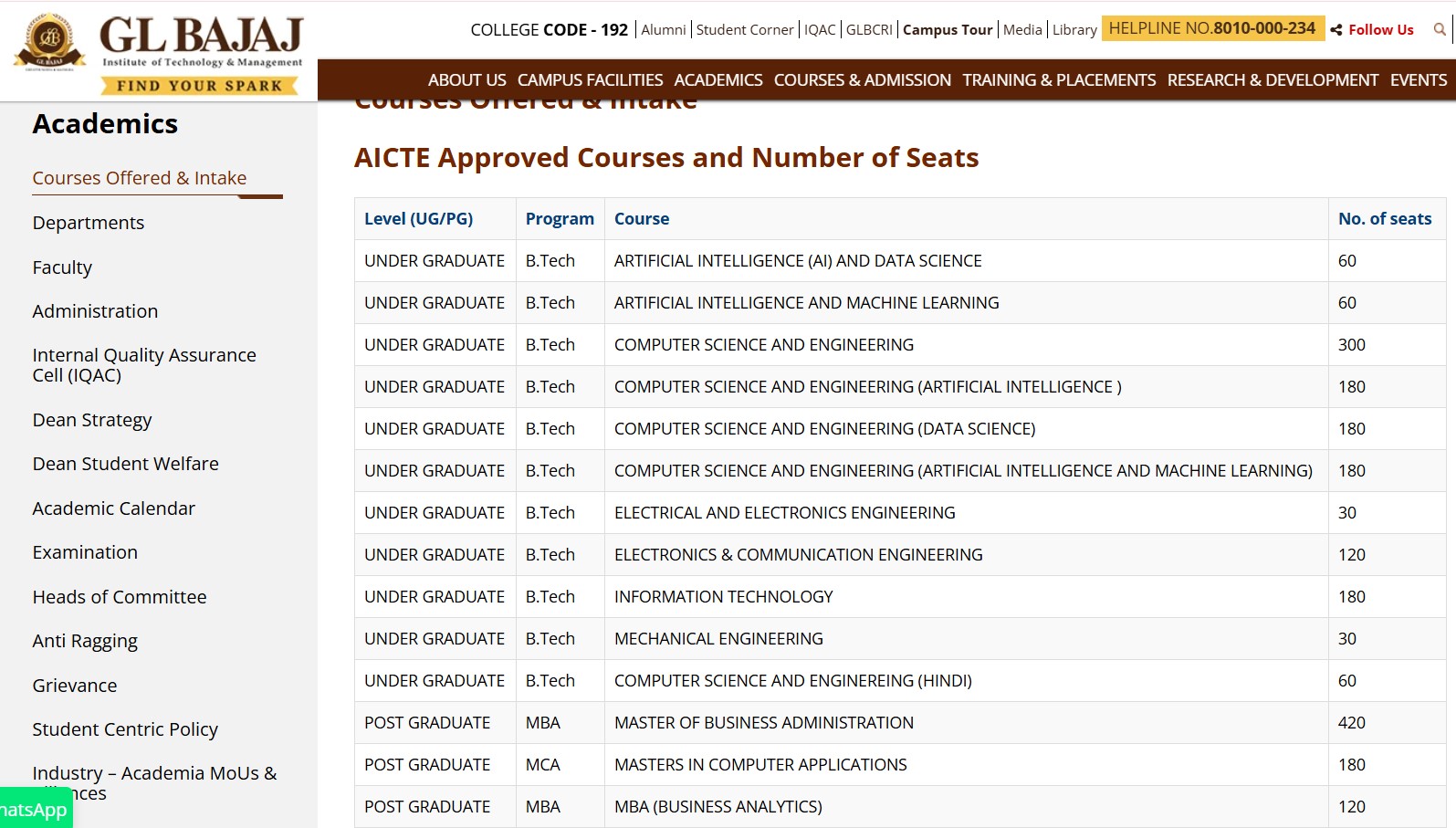Open Heads of Committee link
Image resolution: width=1456 pixels, height=828 pixels.
coord(120,597)
